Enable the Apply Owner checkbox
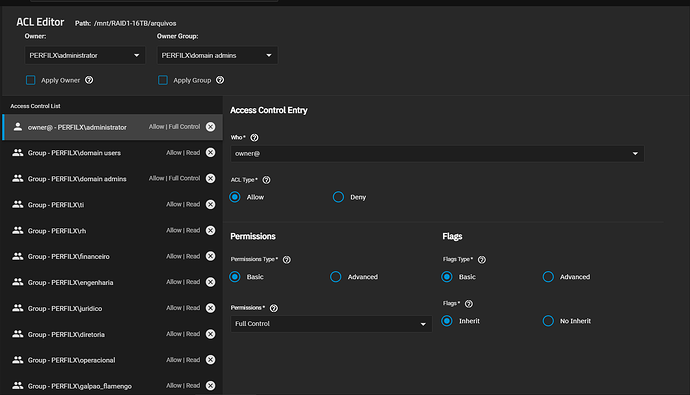 (30, 80)
